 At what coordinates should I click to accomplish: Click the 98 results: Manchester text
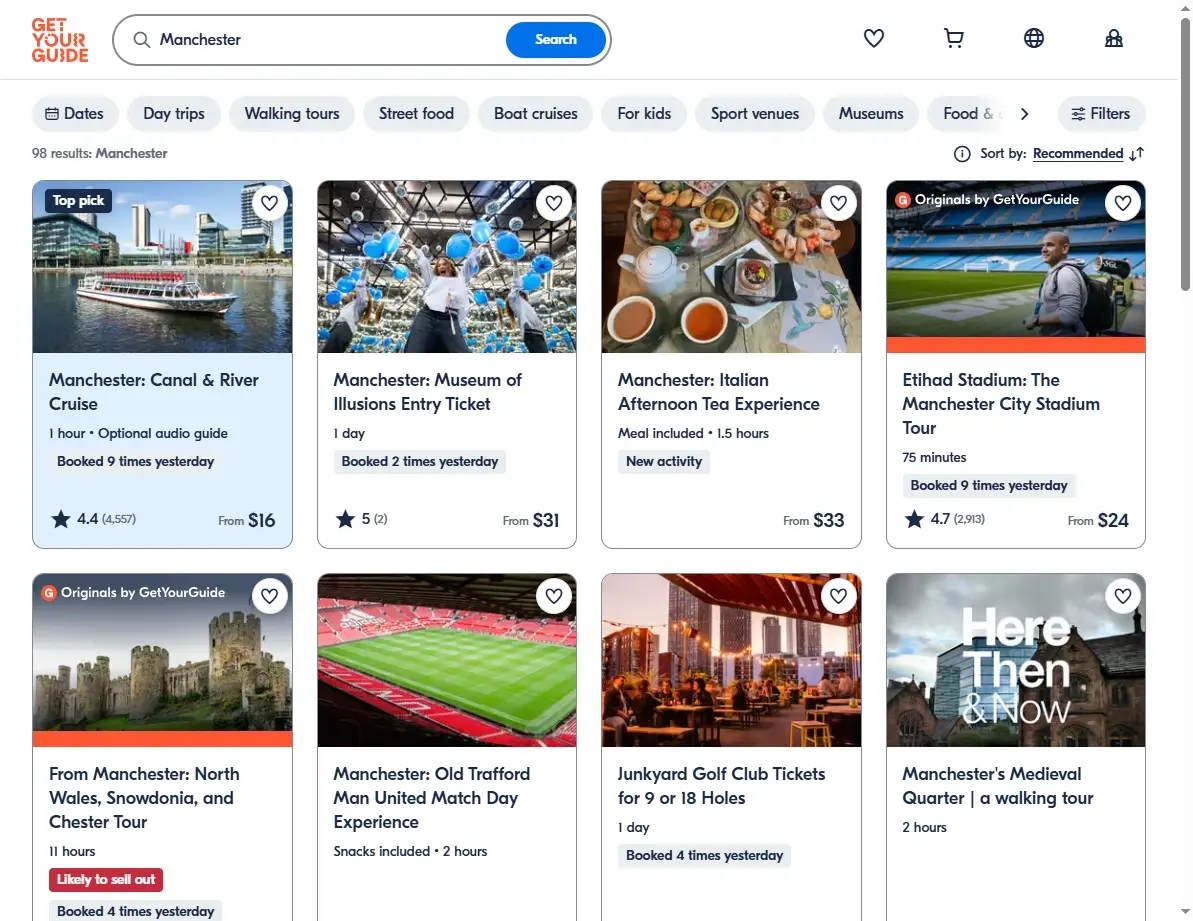click(x=100, y=154)
